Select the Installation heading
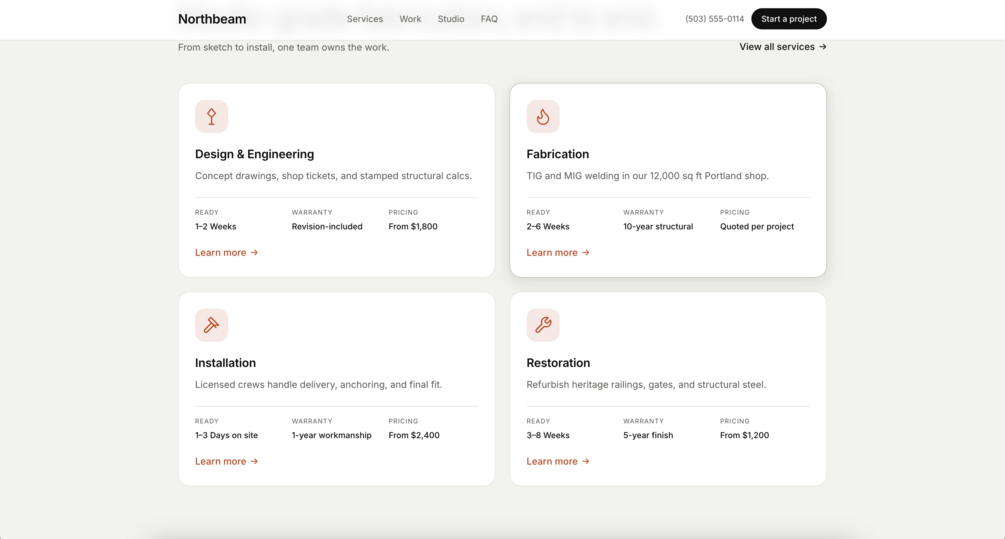This screenshot has height=539, width=1005. click(x=225, y=363)
